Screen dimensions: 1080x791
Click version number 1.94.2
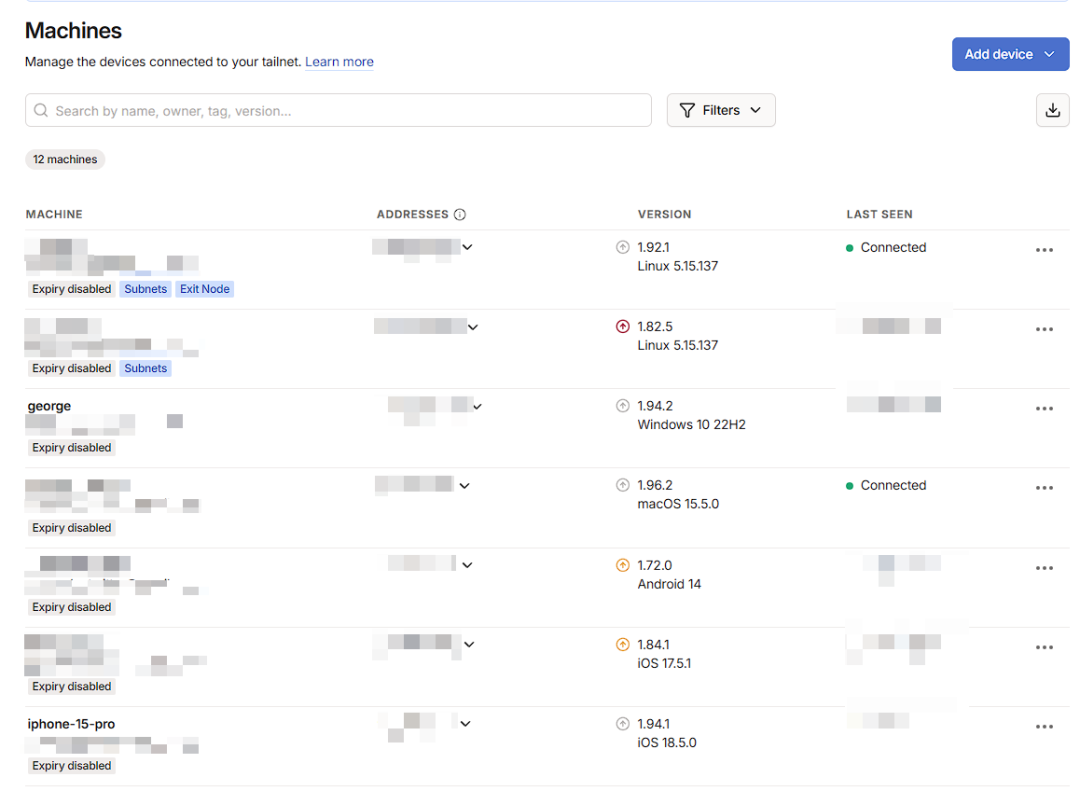click(655, 406)
